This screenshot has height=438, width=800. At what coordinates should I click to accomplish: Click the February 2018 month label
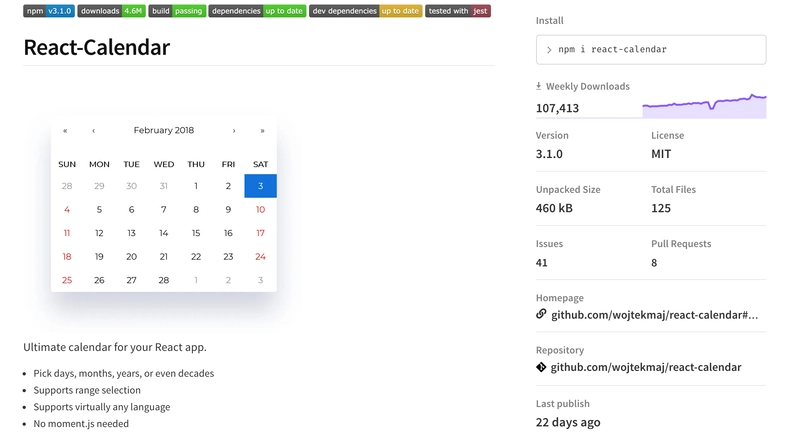[164, 130]
